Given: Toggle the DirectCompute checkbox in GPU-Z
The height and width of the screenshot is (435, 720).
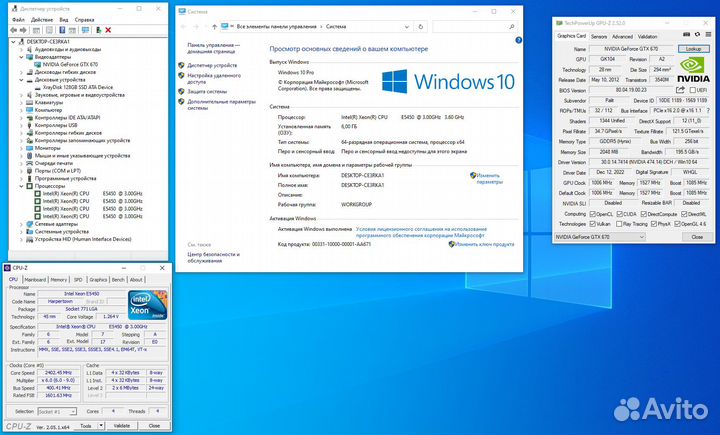Looking at the screenshot, I should pos(644,214).
